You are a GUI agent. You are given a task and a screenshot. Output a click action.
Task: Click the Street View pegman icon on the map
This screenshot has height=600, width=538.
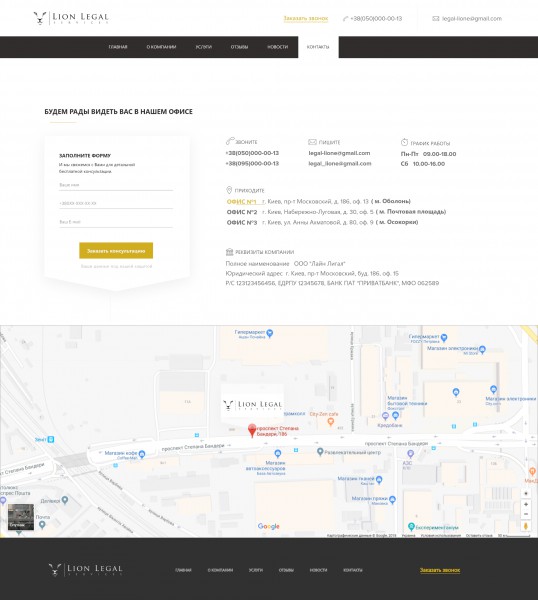pyautogui.click(x=526, y=526)
